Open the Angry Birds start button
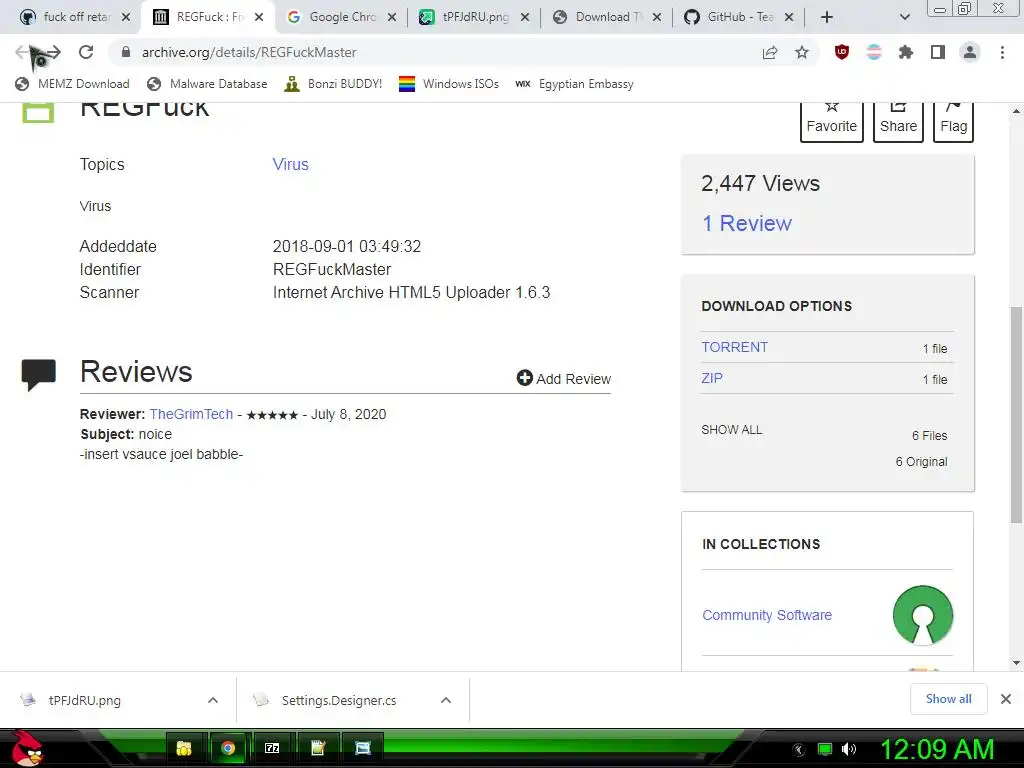 click(x=26, y=748)
